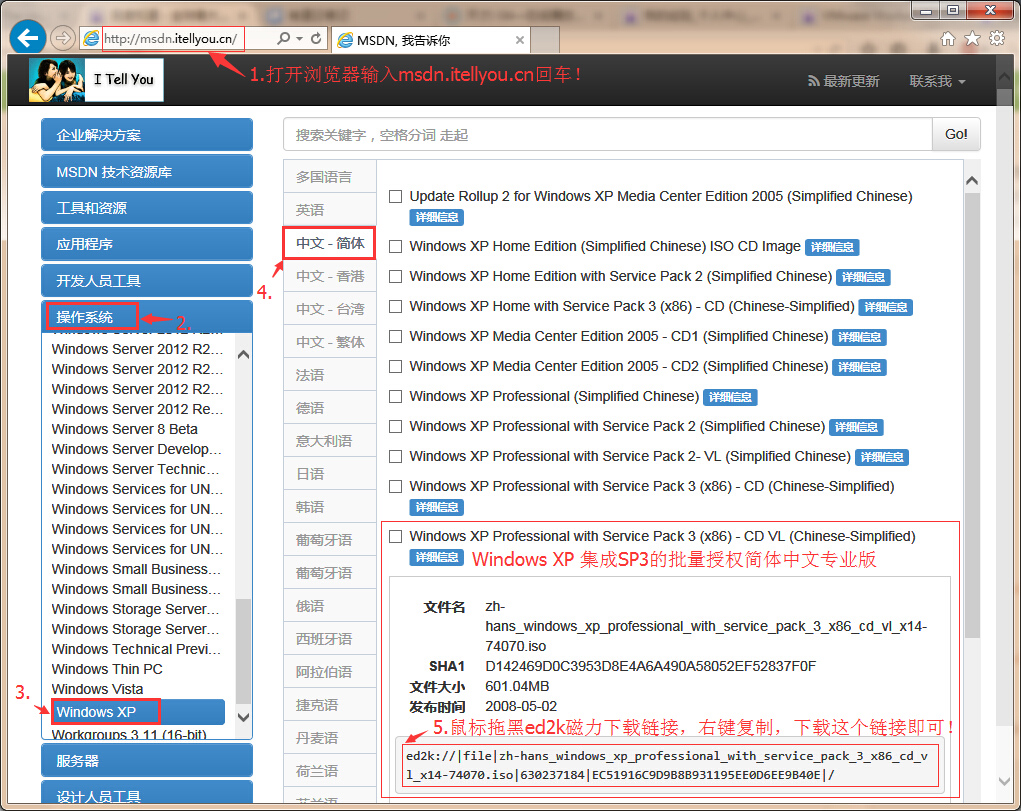
Task: Check Update Rollup 2 for Media Center checkbox
Action: (395, 197)
